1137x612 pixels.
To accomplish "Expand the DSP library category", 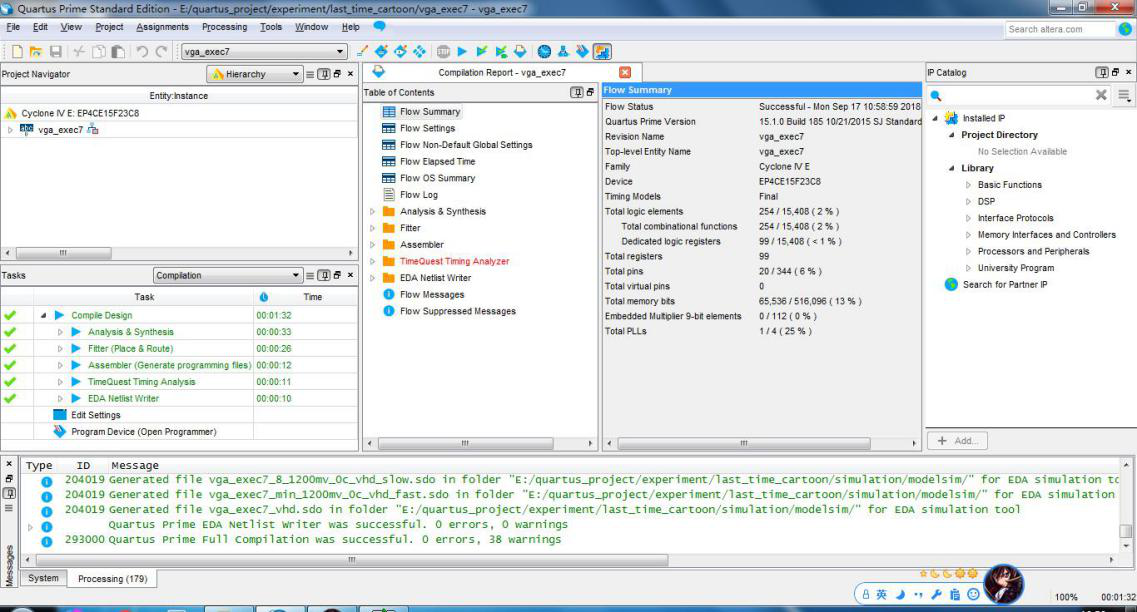I will [x=968, y=202].
